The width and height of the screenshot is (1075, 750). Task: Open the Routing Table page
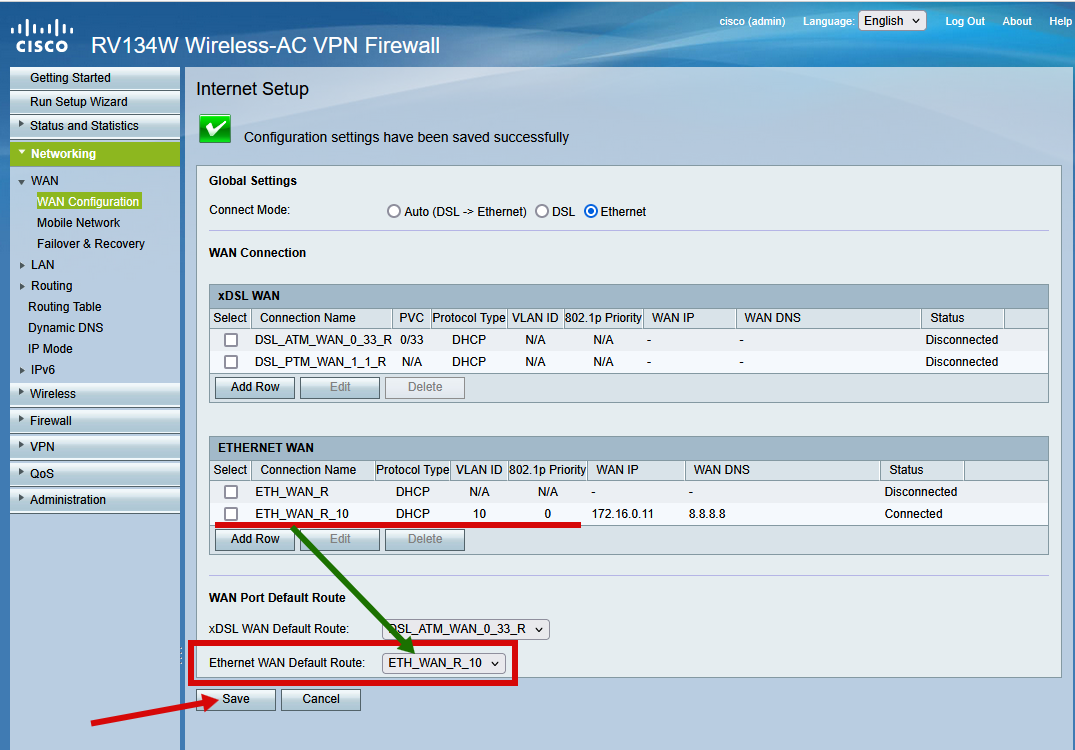point(64,306)
